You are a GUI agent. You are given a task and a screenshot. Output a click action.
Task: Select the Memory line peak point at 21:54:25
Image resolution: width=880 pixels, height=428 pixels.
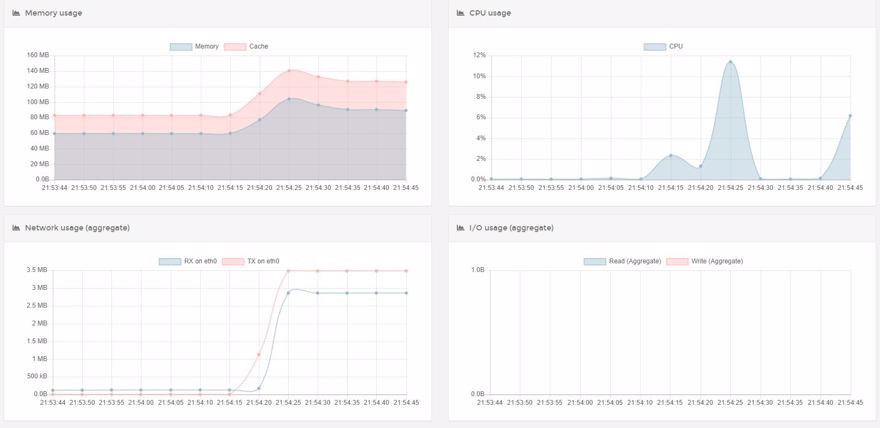(289, 99)
